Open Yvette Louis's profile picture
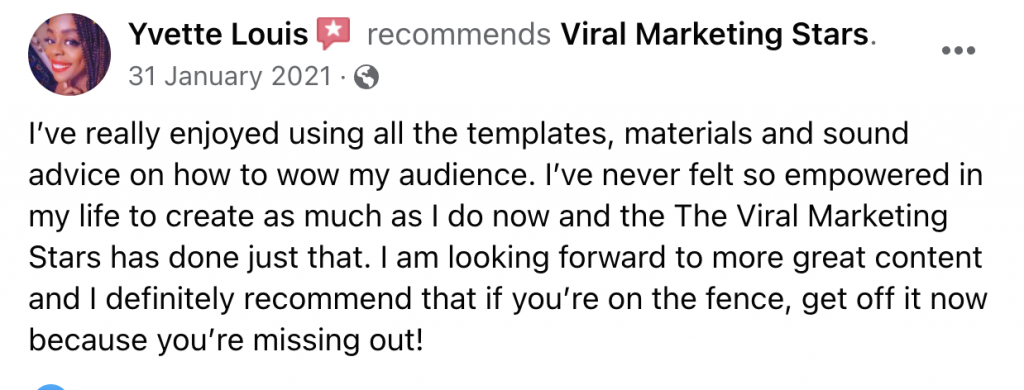The image size is (1024, 390). [x=69, y=54]
